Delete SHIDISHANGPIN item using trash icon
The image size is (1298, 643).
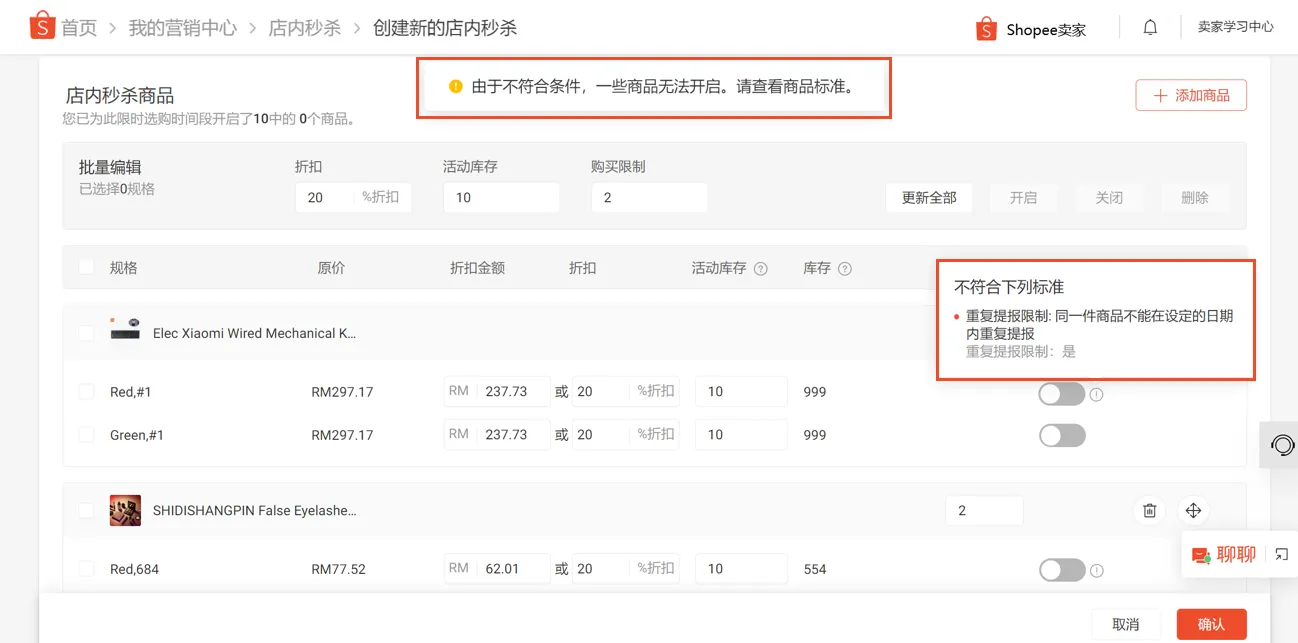(x=1148, y=510)
